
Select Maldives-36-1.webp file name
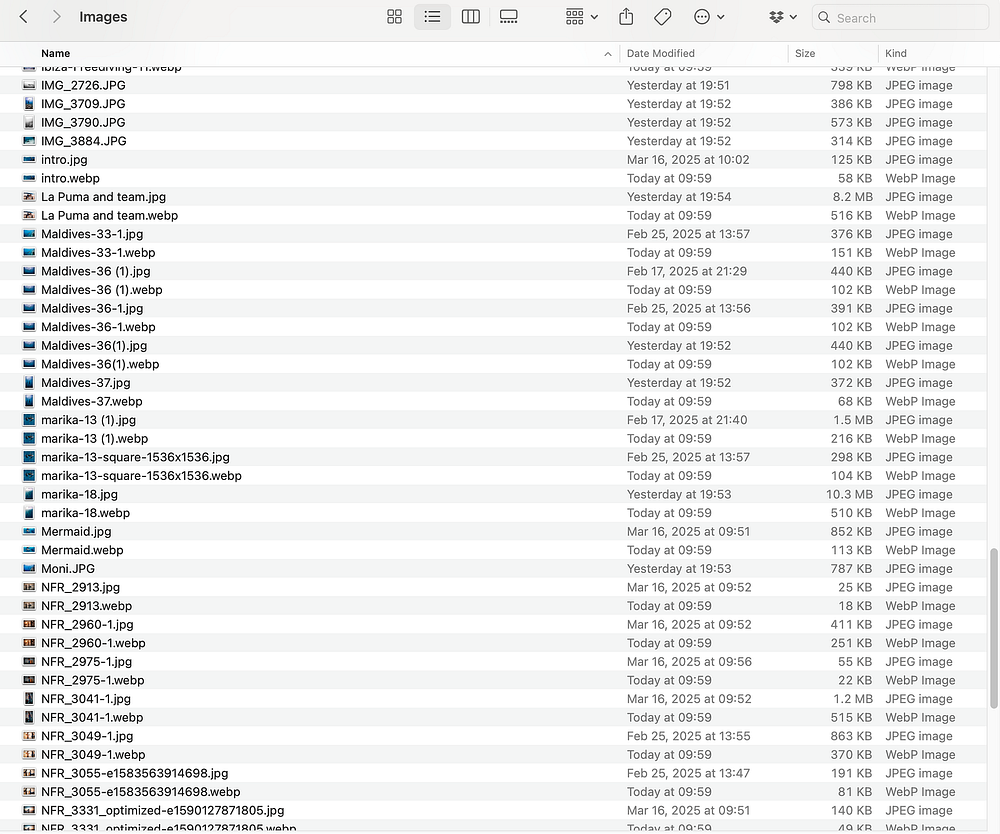pyautogui.click(x=98, y=326)
